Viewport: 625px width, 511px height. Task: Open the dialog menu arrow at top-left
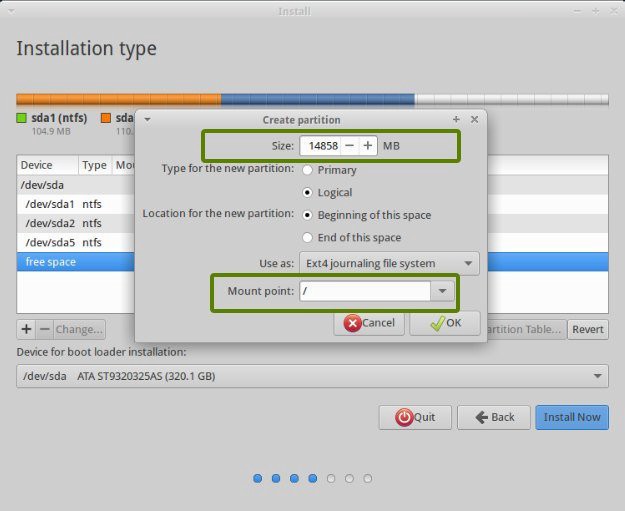click(147, 119)
